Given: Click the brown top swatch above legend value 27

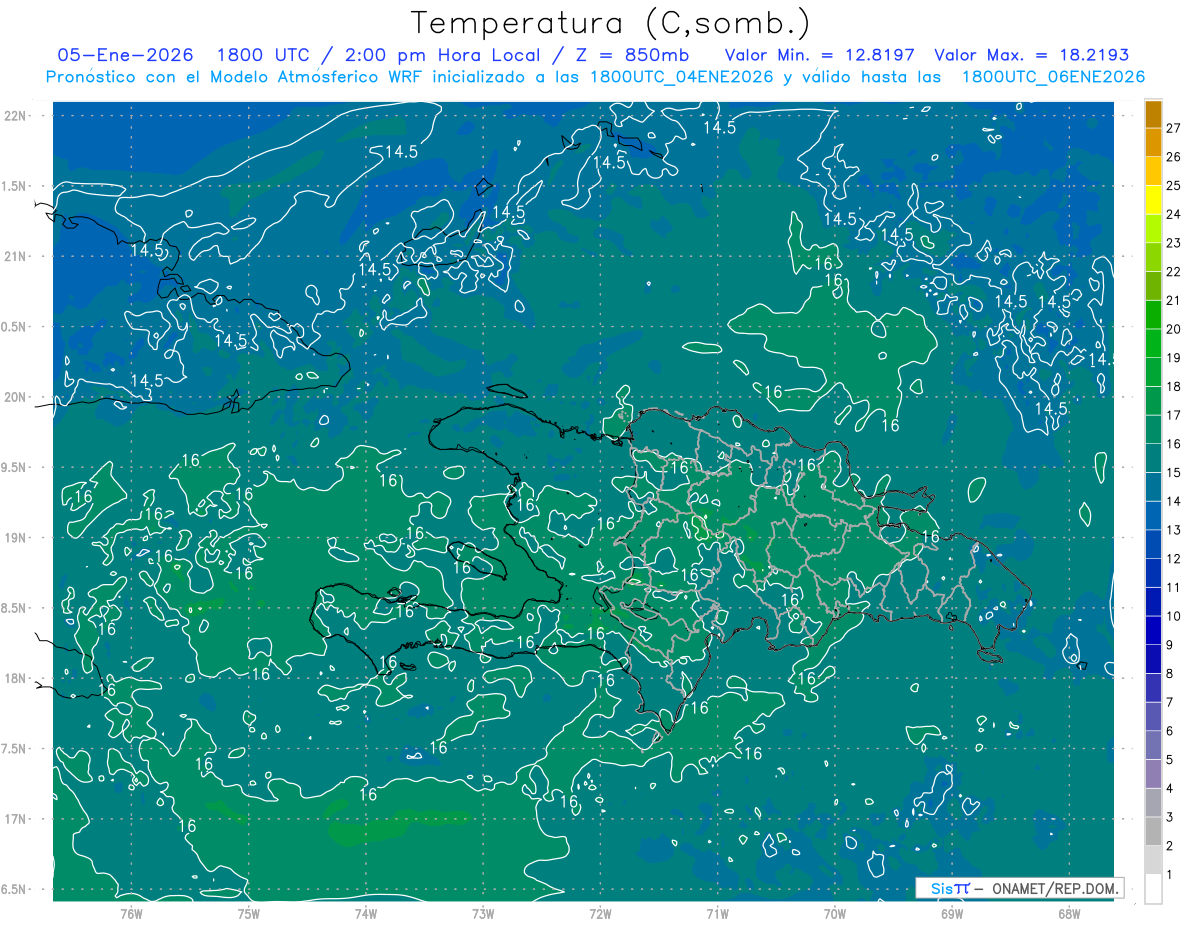Looking at the screenshot, I should tap(1153, 114).
